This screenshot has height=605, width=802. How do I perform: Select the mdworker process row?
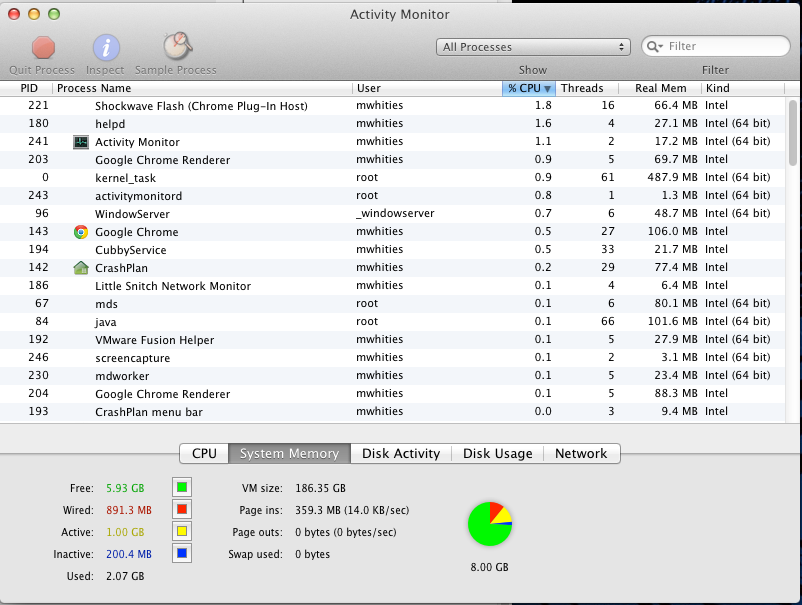(x=392, y=376)
